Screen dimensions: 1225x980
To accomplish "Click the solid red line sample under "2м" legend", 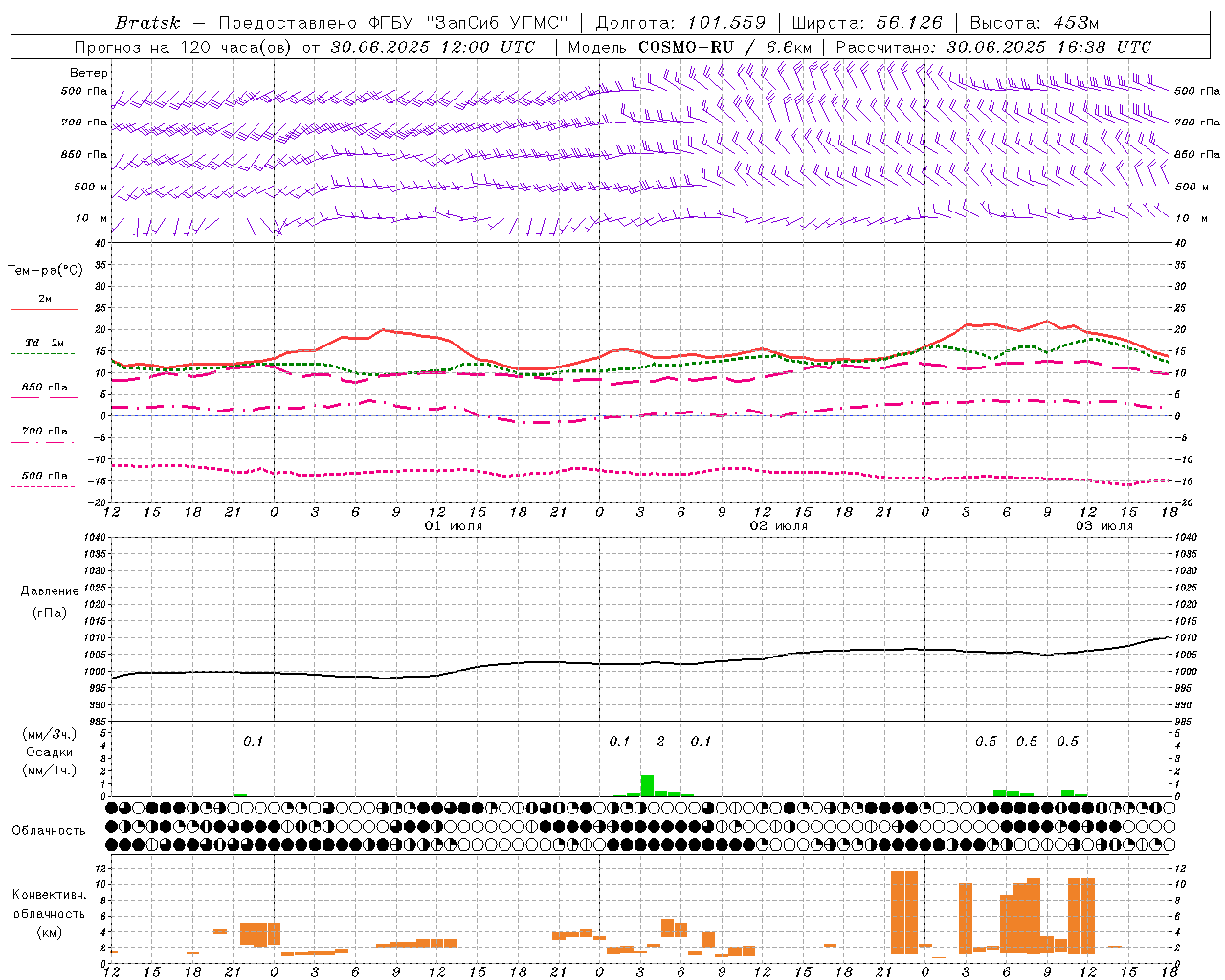I will [44, 310].
